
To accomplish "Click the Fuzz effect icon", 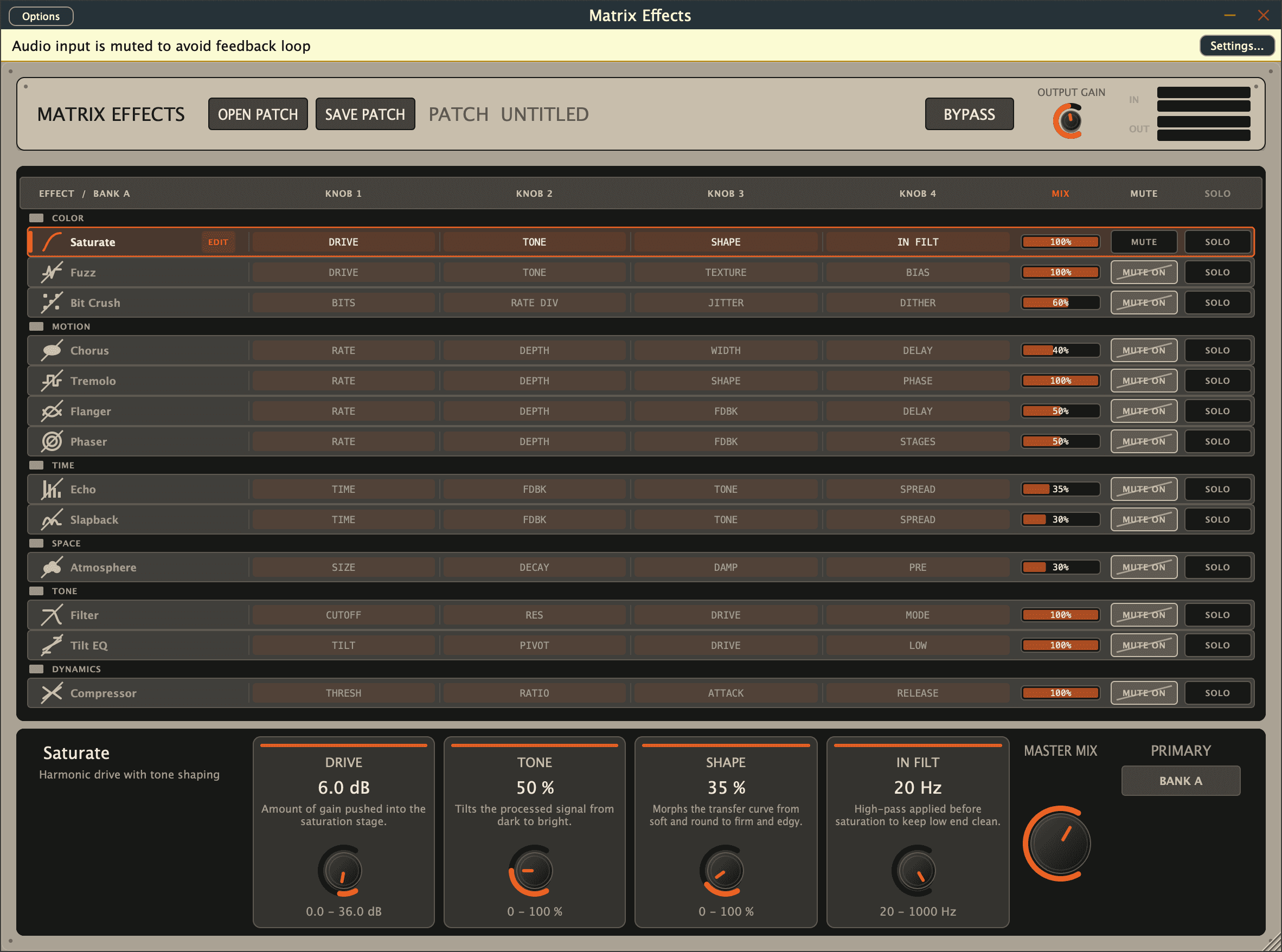I will tap(52, 273).
